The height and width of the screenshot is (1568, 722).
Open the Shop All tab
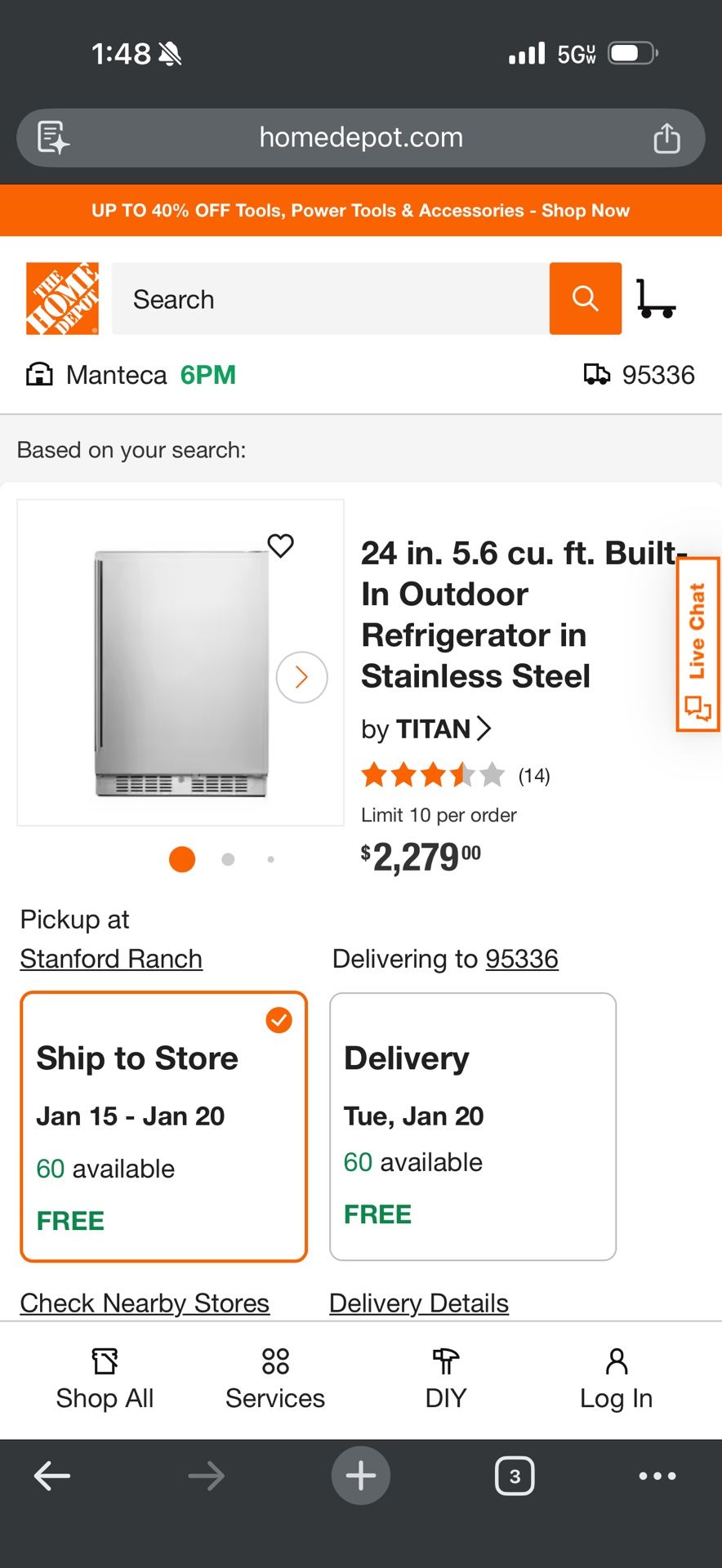(x=105, y=1379)
